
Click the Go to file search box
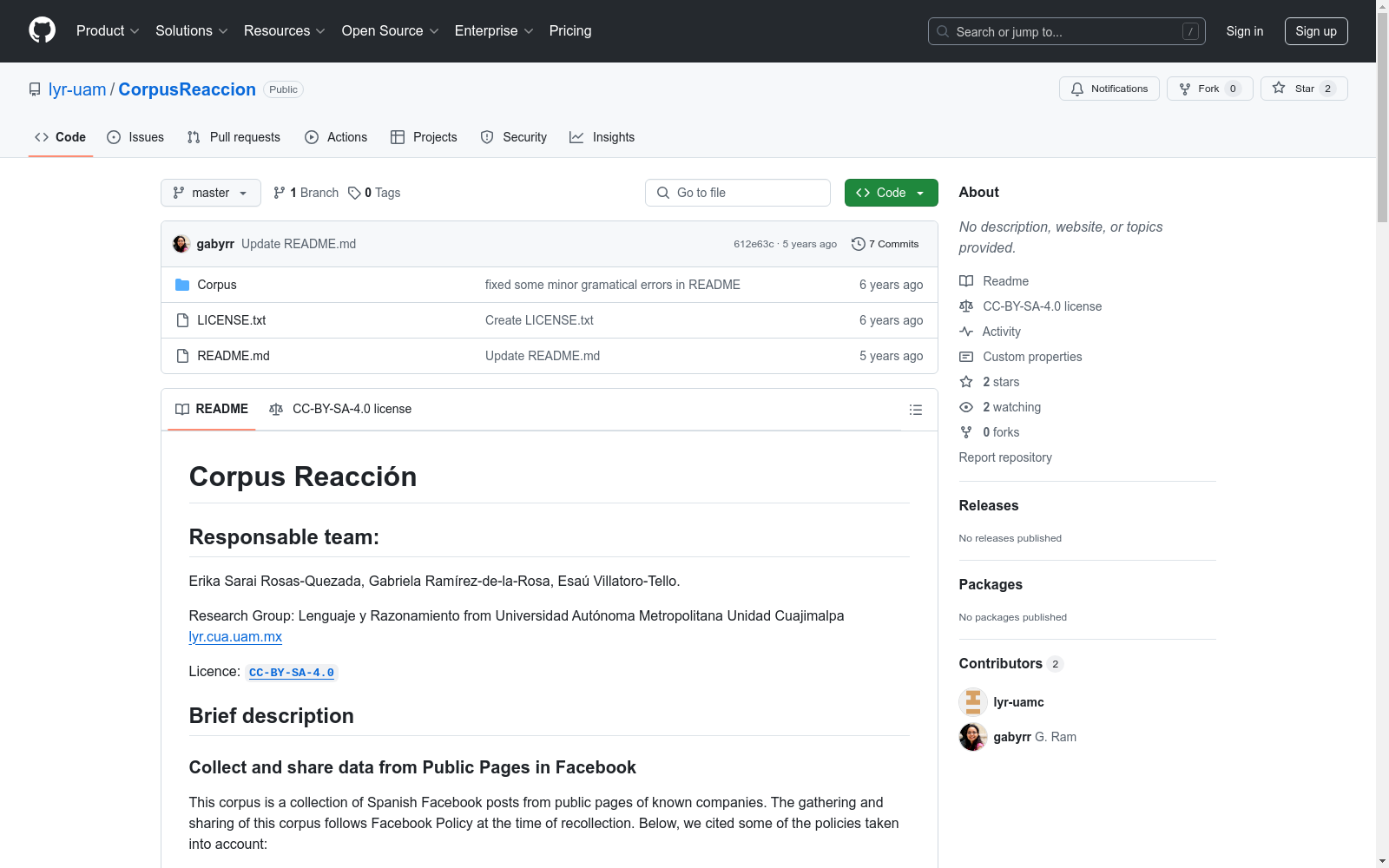738,193
